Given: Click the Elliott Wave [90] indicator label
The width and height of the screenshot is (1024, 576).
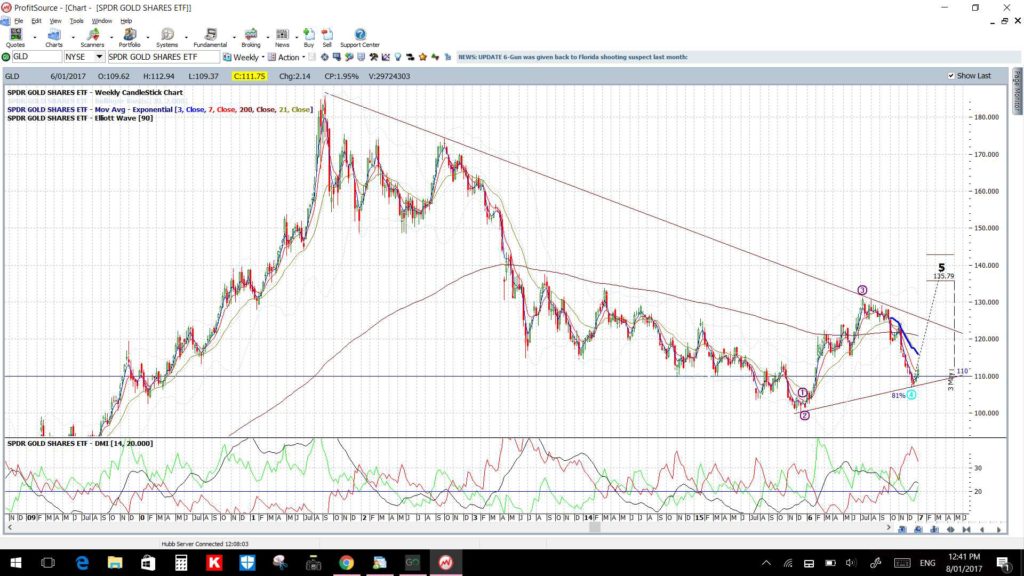Looking at the screenshot, I should click(x=80, y=118).
